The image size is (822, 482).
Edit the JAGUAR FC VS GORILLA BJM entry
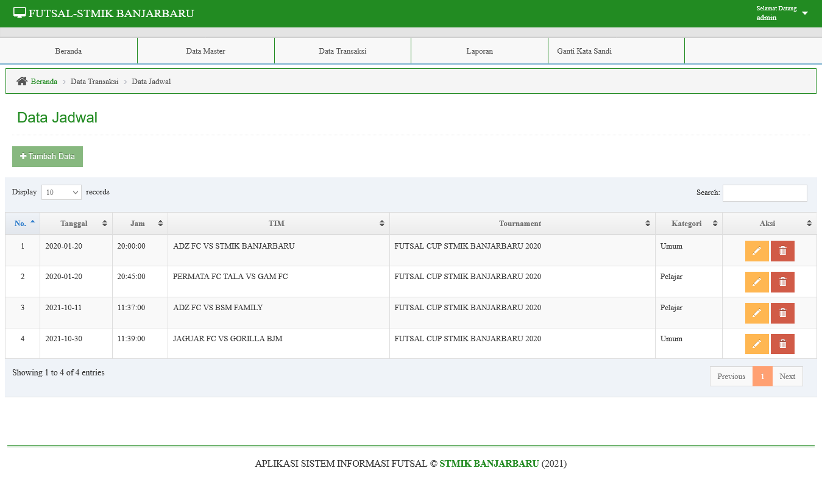tap(756, 344)
